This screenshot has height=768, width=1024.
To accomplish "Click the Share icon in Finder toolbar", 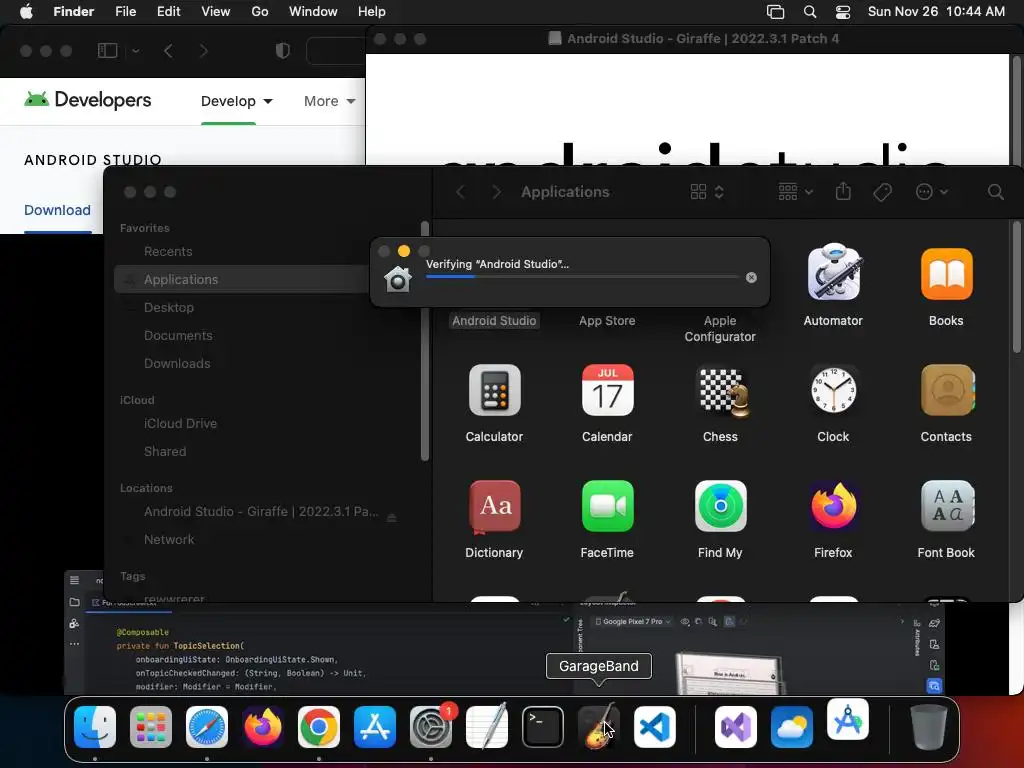I will 843,191.
